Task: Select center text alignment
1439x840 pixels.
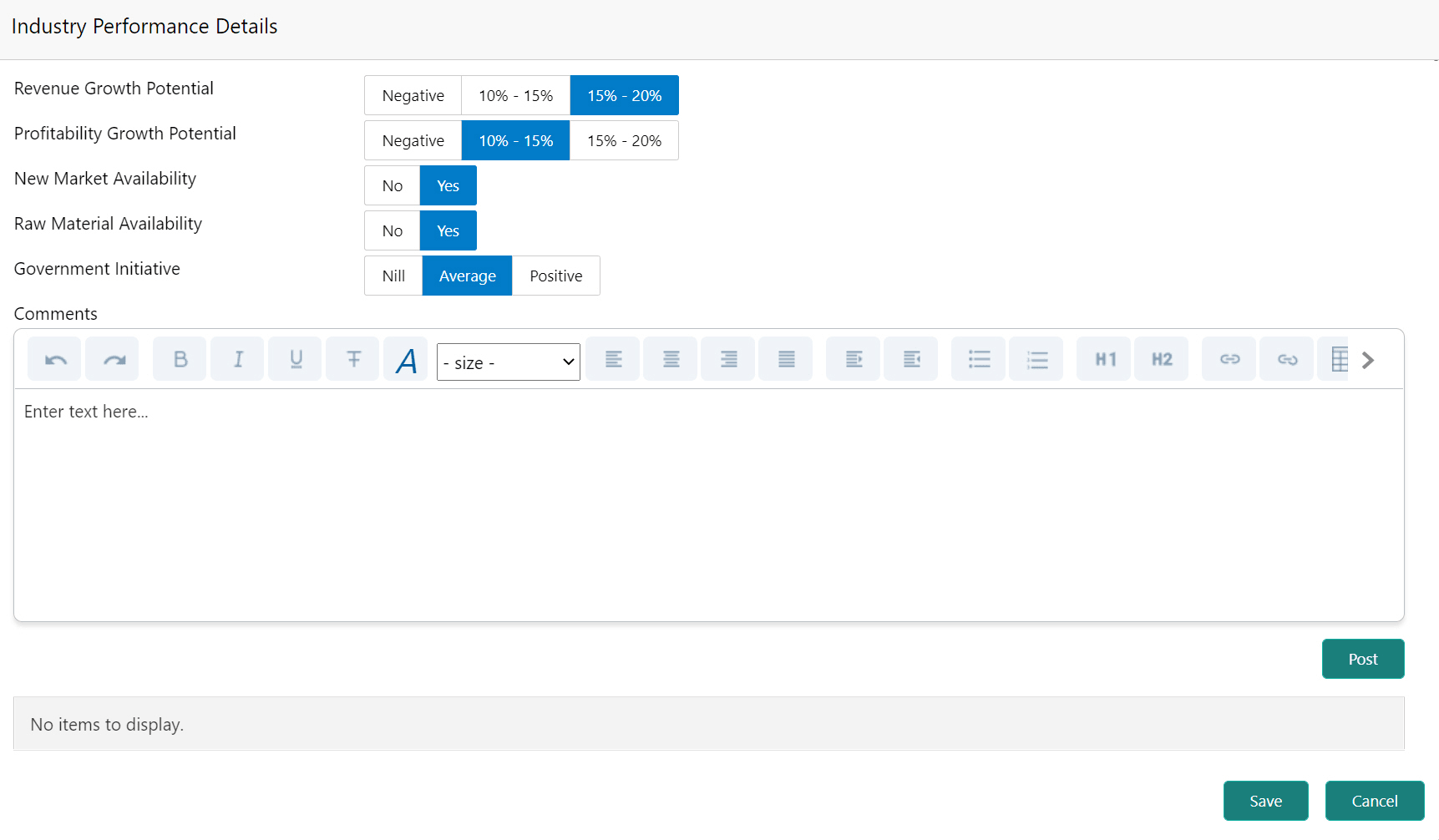Action: [670, 358]
